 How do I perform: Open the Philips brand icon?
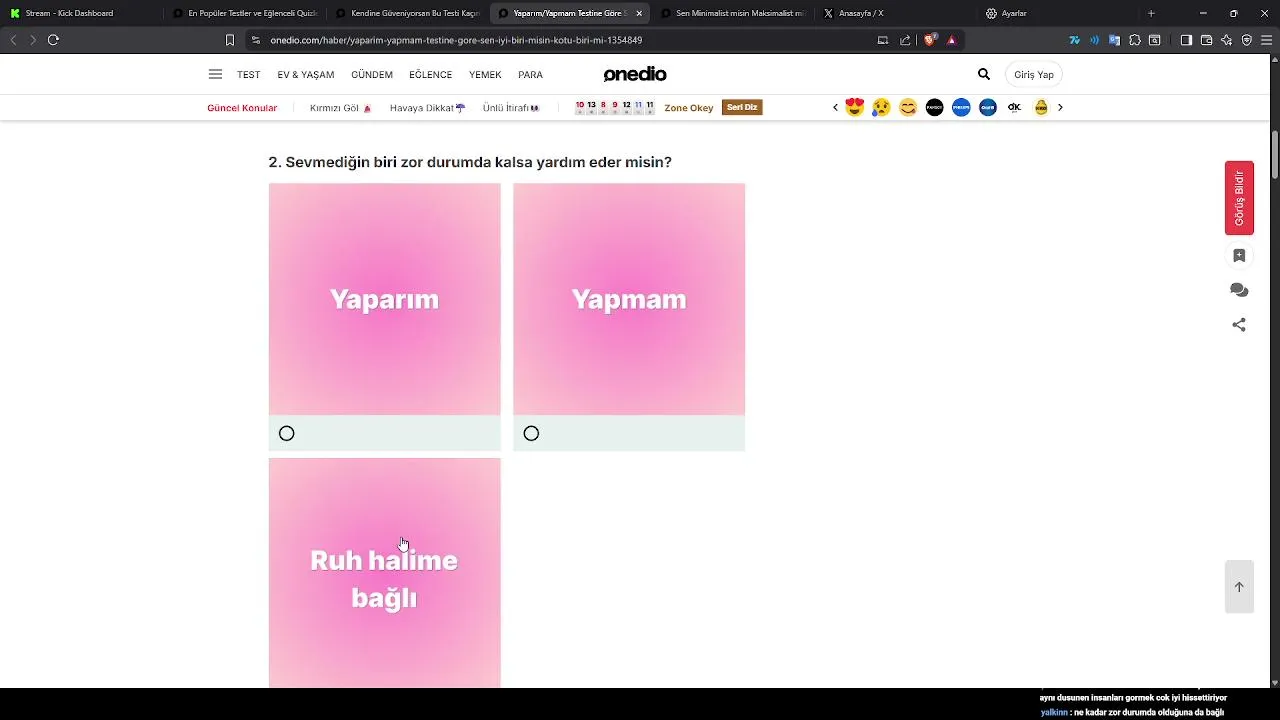(961, 107)
